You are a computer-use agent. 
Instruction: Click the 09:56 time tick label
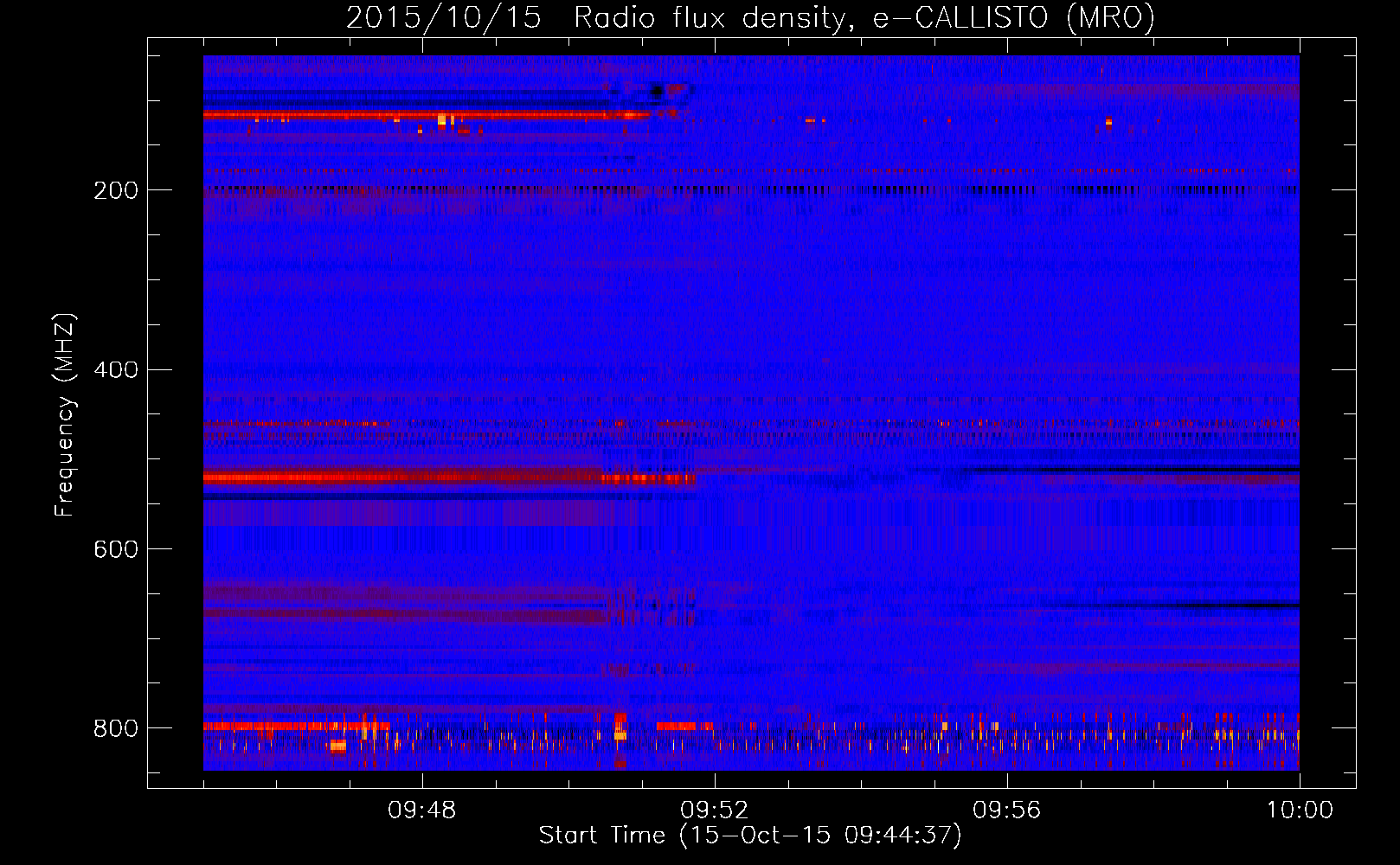point(1007,811)
